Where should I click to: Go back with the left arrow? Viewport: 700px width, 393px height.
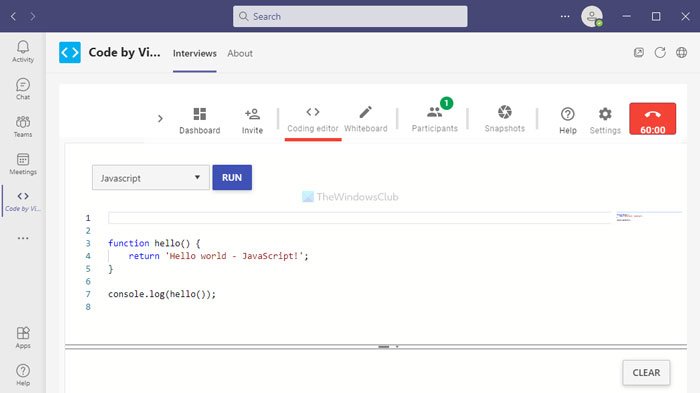pyautogui.click(x=13, y=17)
